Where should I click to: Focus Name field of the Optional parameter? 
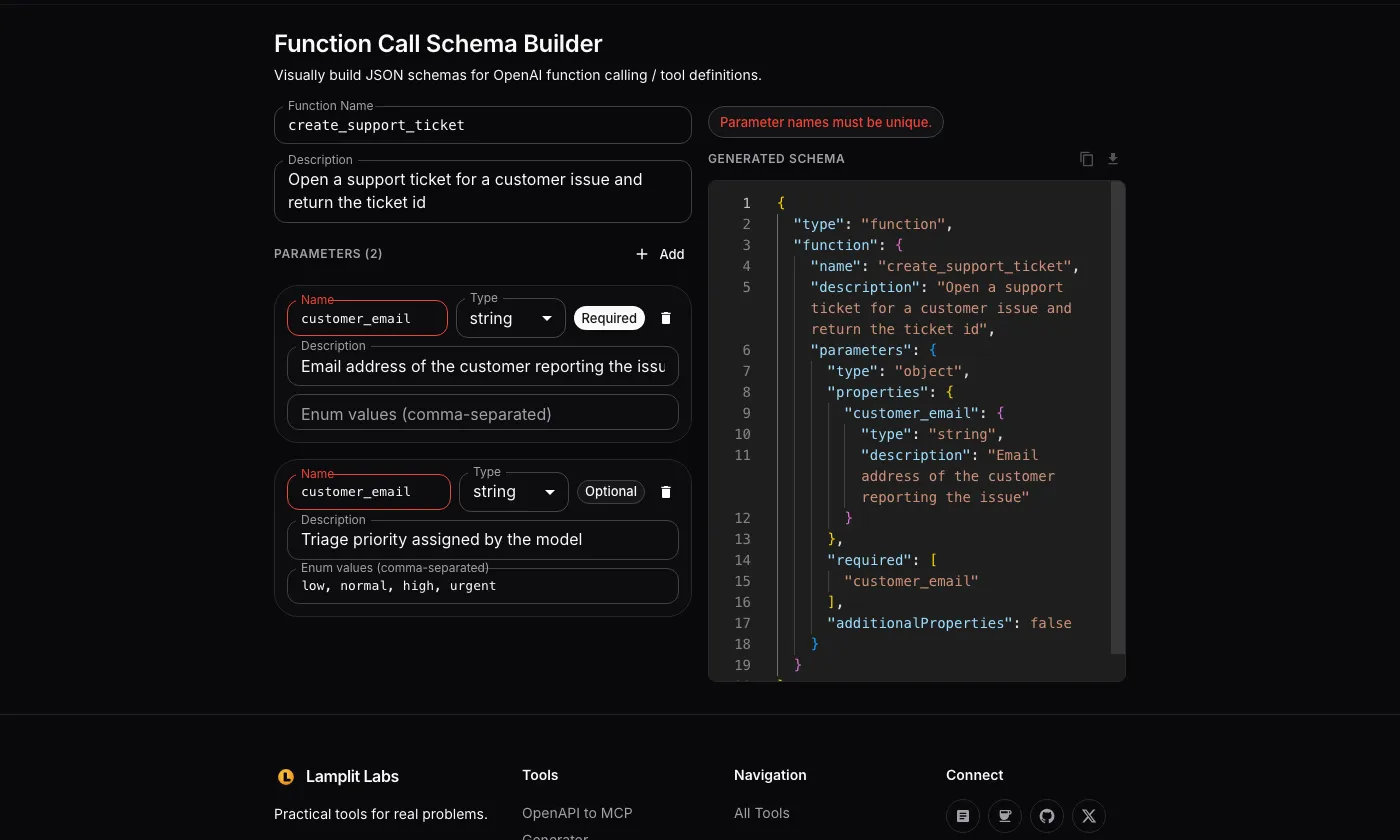coord(369,492)
